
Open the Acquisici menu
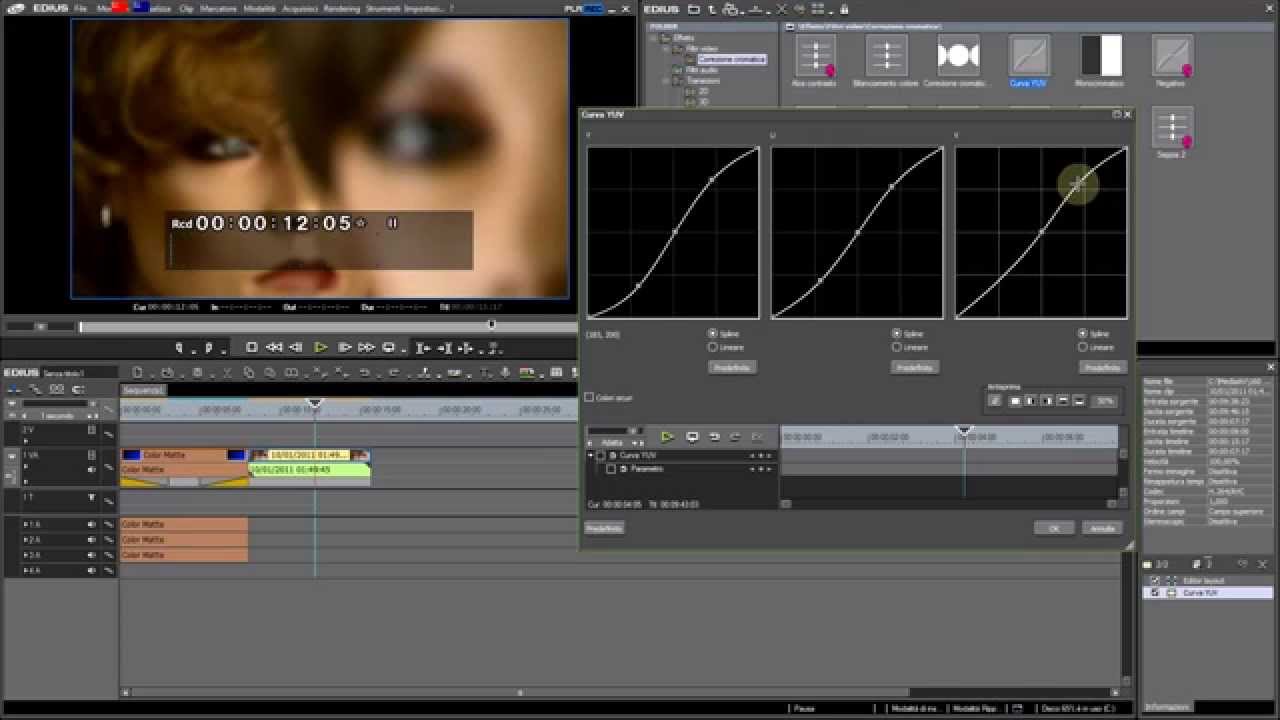click(300, 8)
